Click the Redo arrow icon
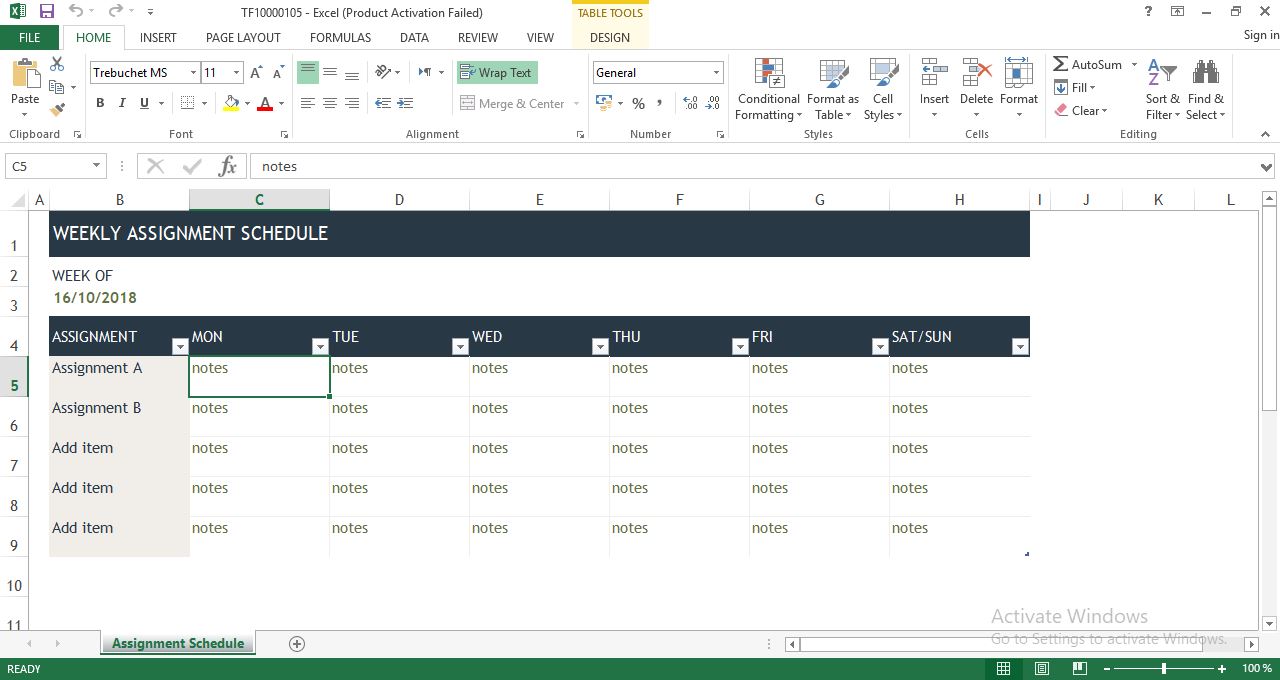Image resolution: width=1280 pixels, height=680 pixels. 115,12
